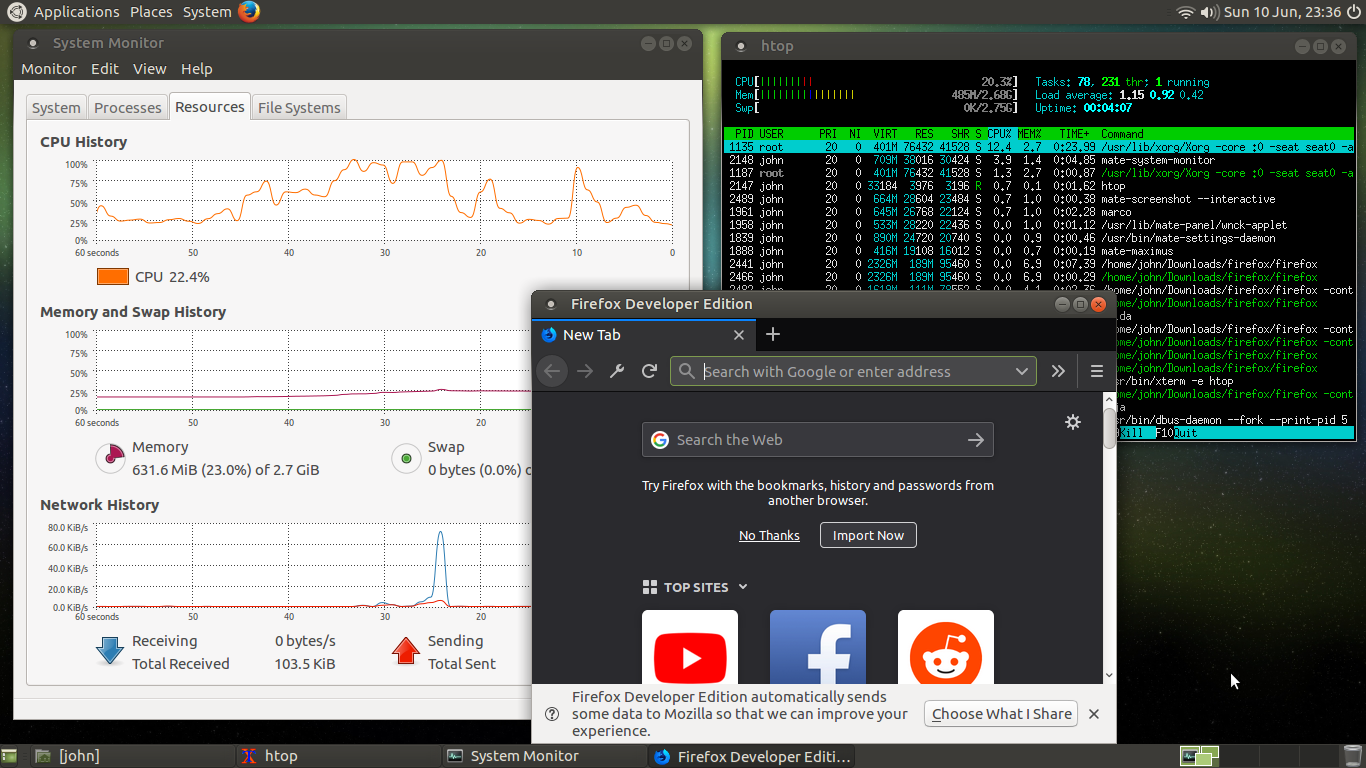1366x768 pixels.
Task: Close the New Tab tab
Action: click(739, 335)
